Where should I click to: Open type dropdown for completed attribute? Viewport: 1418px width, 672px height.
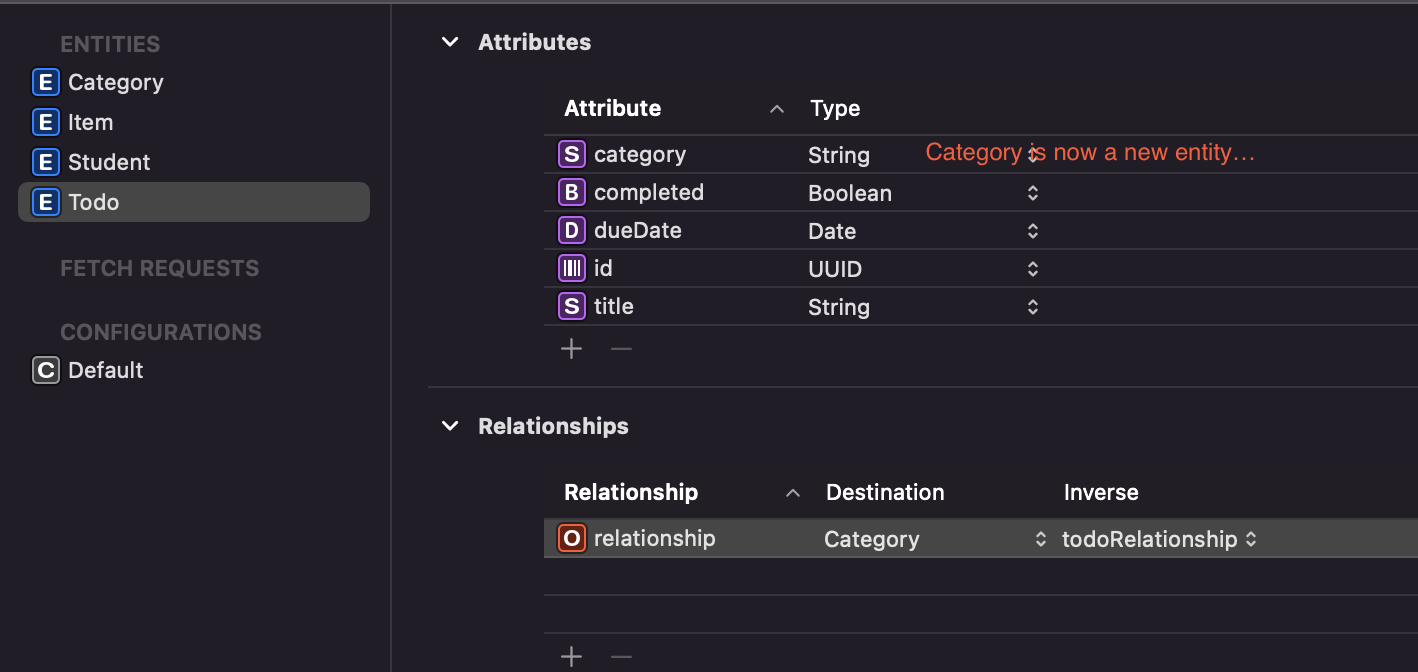tap(1033, 193)
